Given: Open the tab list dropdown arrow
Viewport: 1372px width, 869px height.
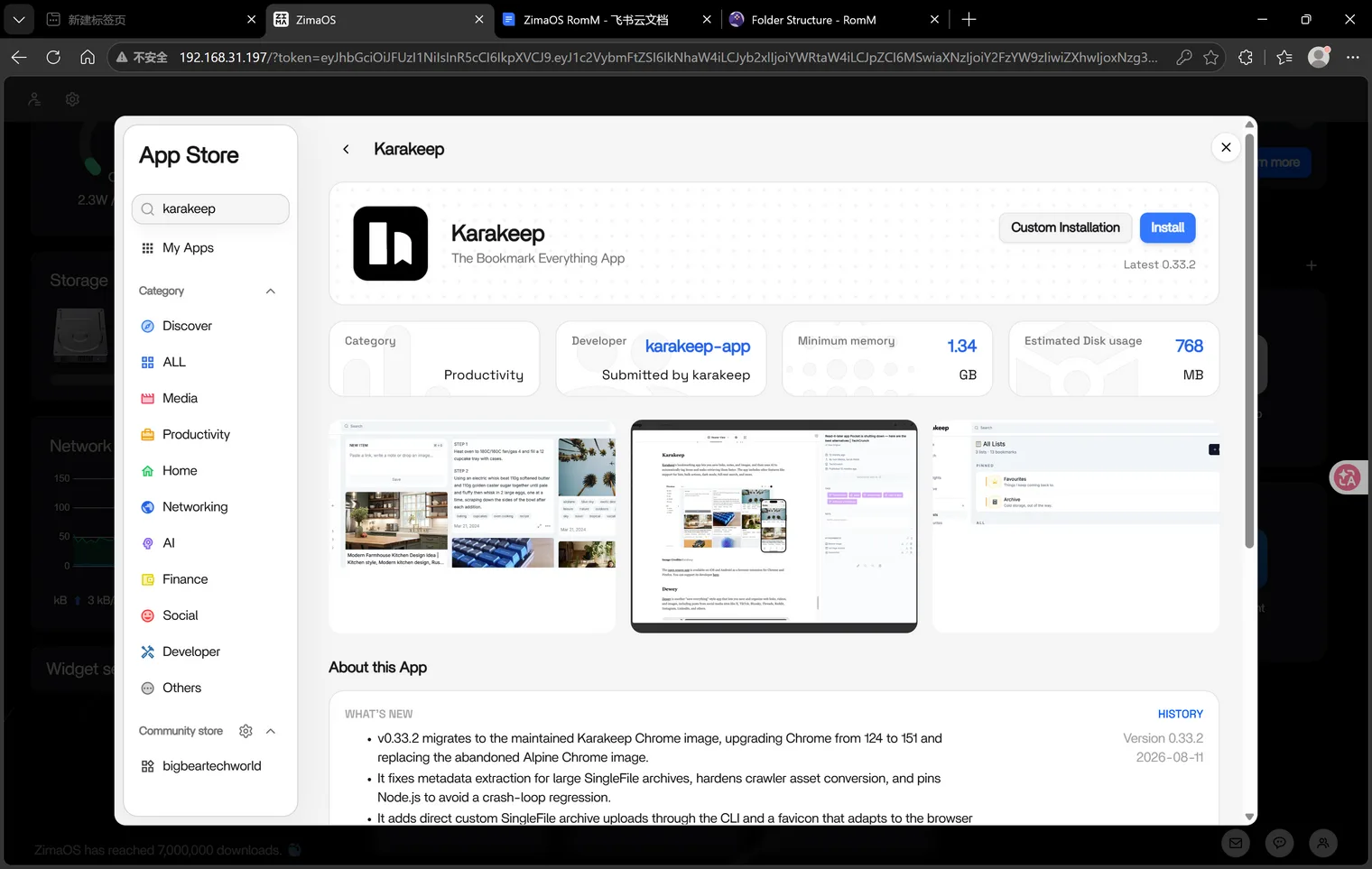Looking at the screenshot, I should pyautogui.click(x=18, y=20).
